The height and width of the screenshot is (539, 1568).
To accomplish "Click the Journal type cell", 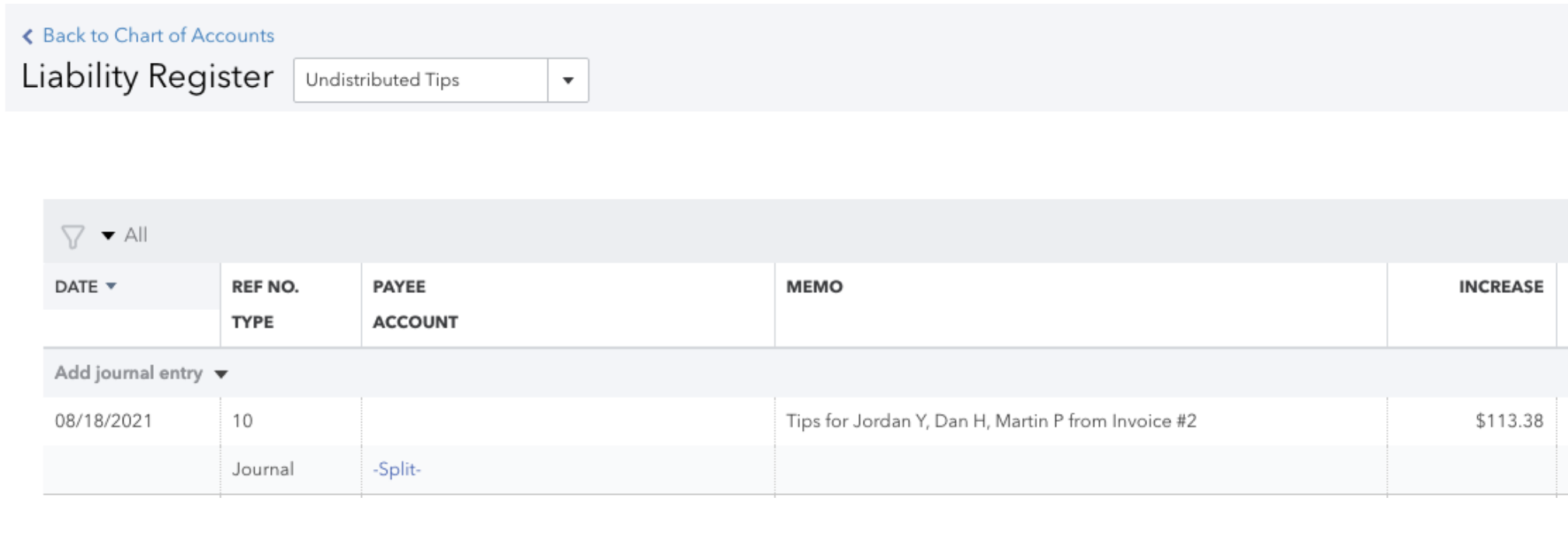I will tap(262, 469).
